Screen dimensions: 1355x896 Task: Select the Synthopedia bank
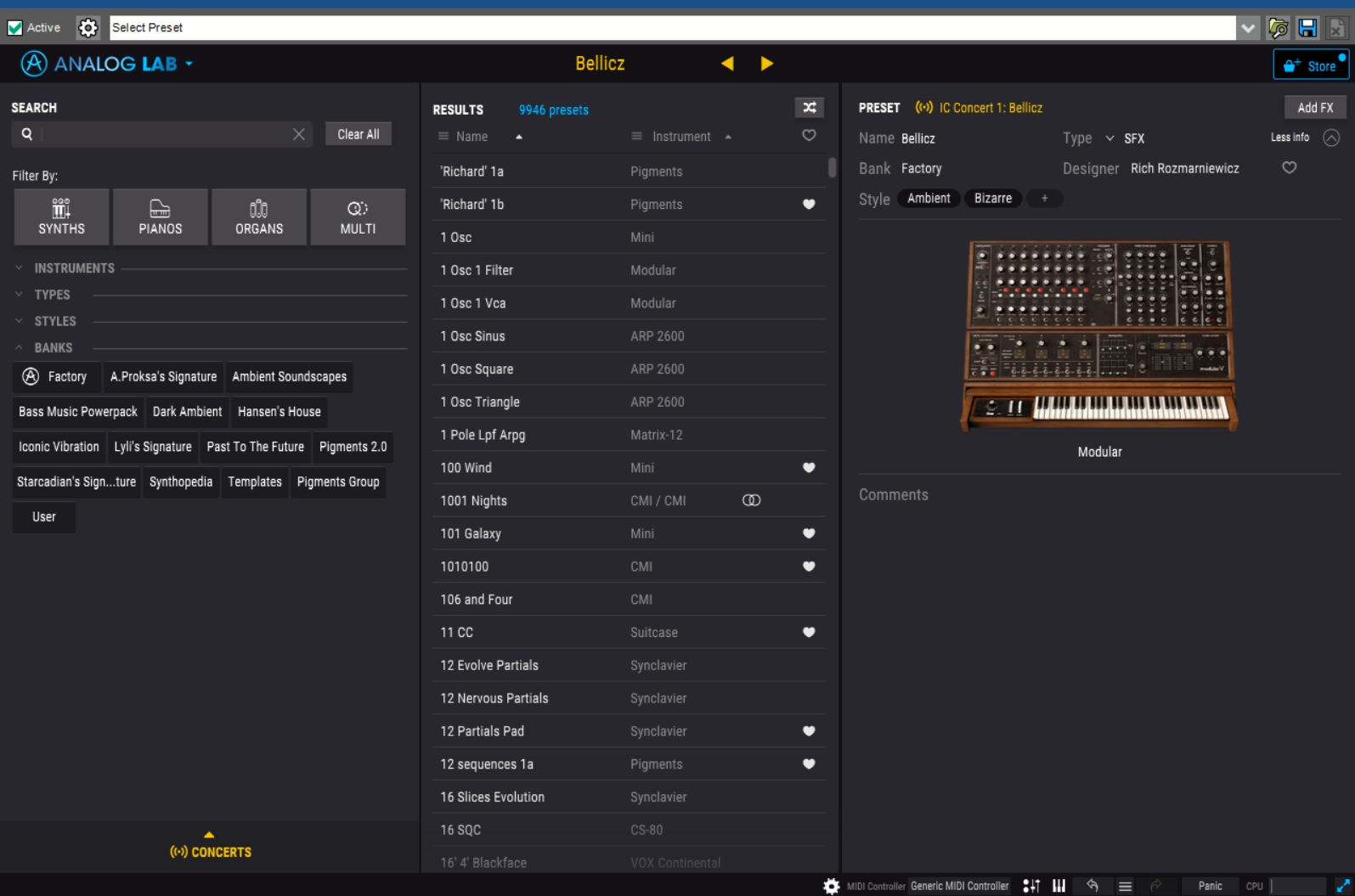coord(181,482)
